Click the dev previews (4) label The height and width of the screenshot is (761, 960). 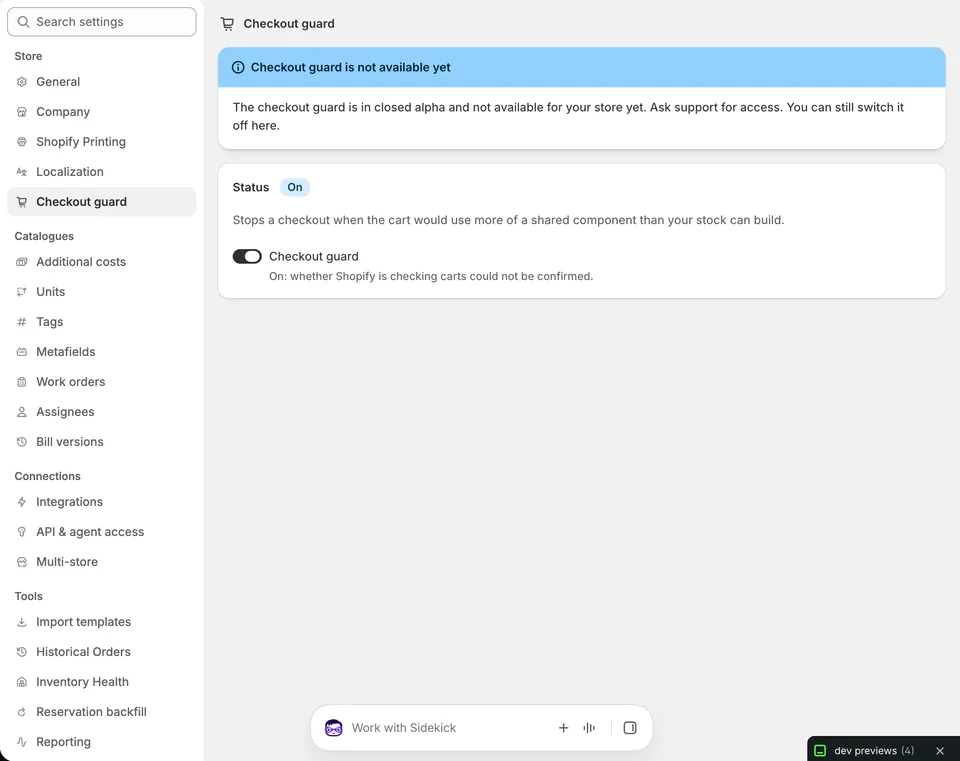coord(874,751)
